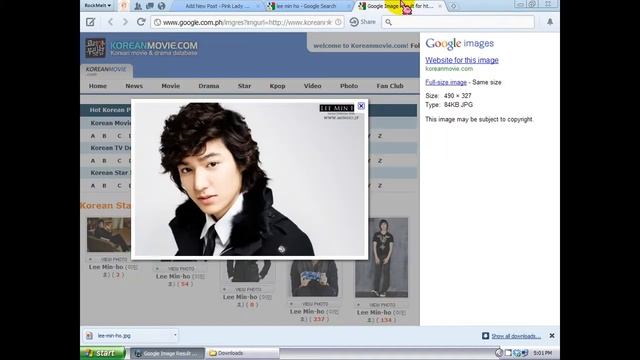The image size is (640, 360).
Task: Expand the lee-min-ho.jpg download dropdown arrow
Action: tap(175, 335)
